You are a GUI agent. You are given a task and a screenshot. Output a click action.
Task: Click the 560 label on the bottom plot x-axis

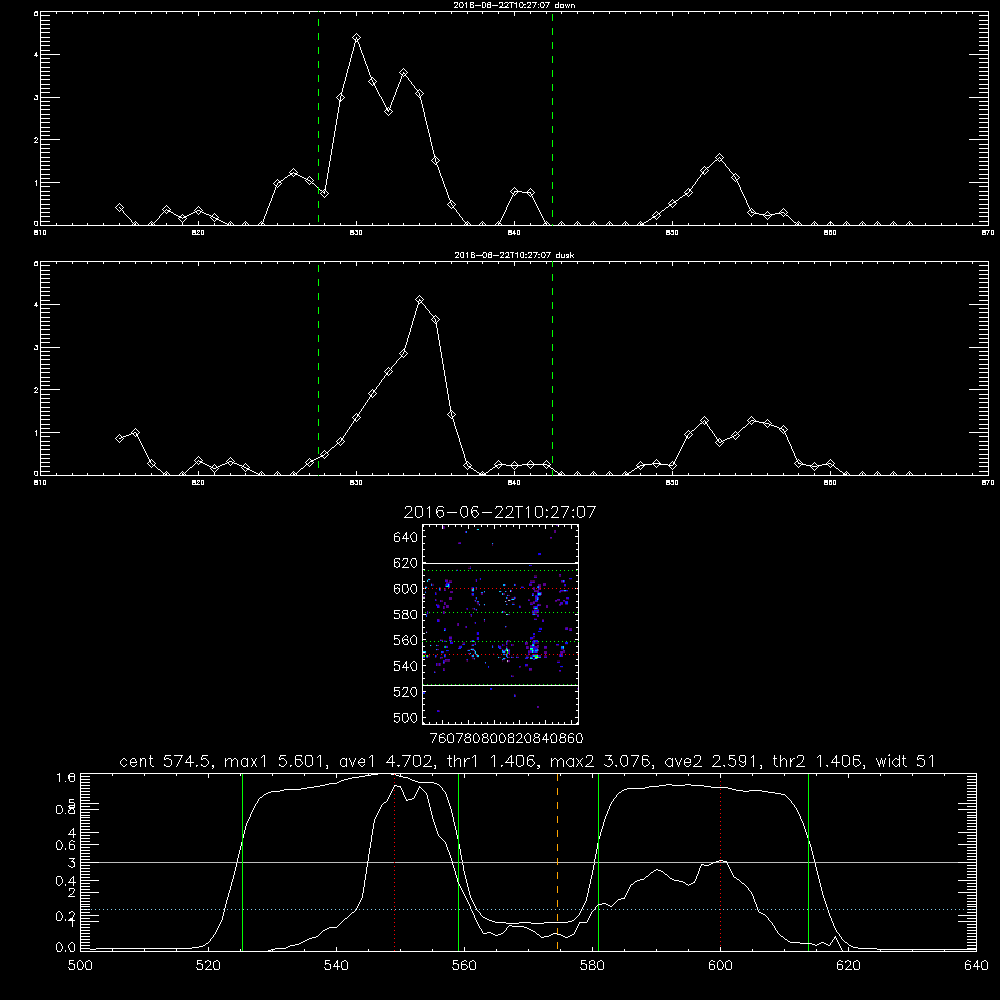point(464,966)
